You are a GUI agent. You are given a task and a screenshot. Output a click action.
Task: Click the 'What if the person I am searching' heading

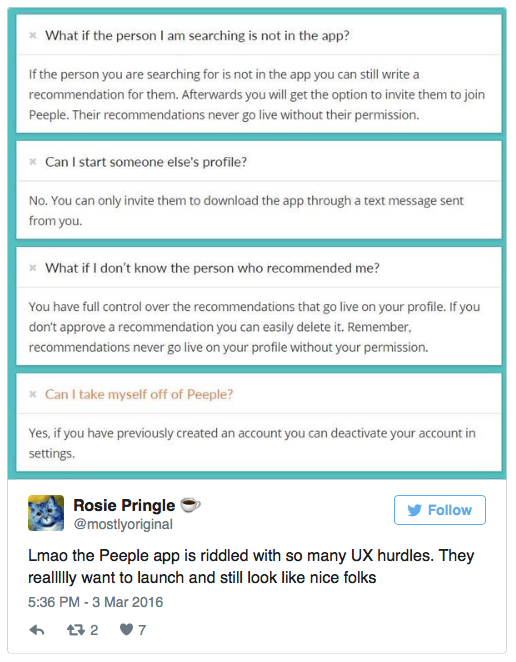[x=197, y=35]
